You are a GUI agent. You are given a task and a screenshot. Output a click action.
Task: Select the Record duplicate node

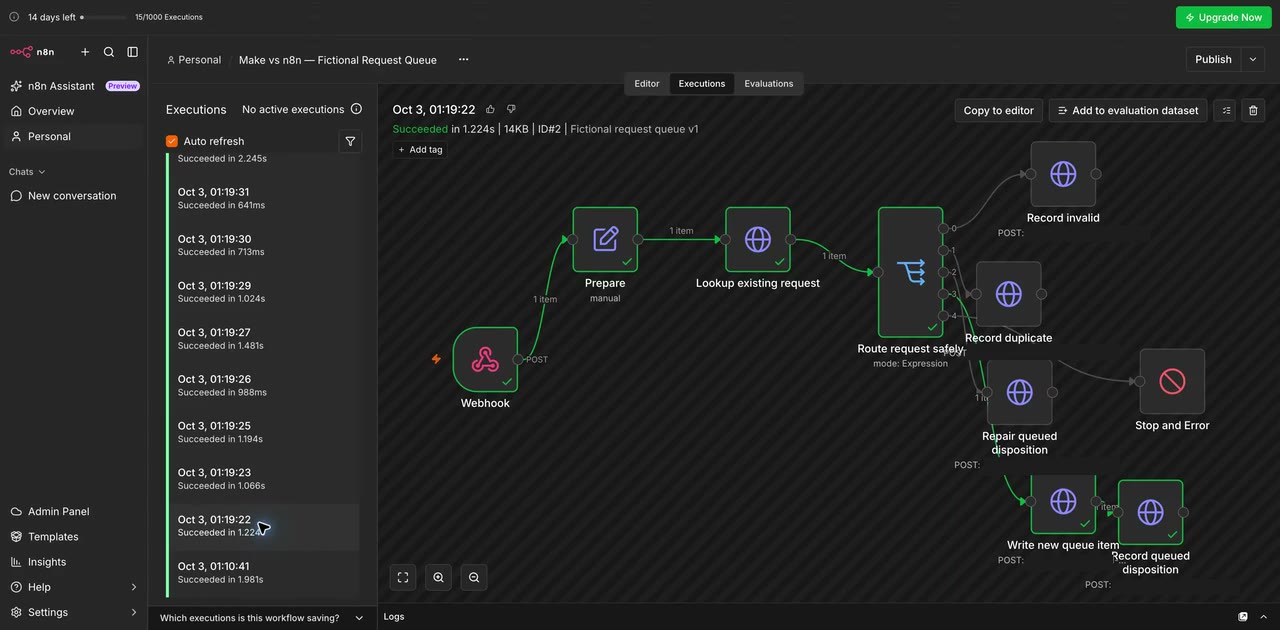tap(1009, 294)
